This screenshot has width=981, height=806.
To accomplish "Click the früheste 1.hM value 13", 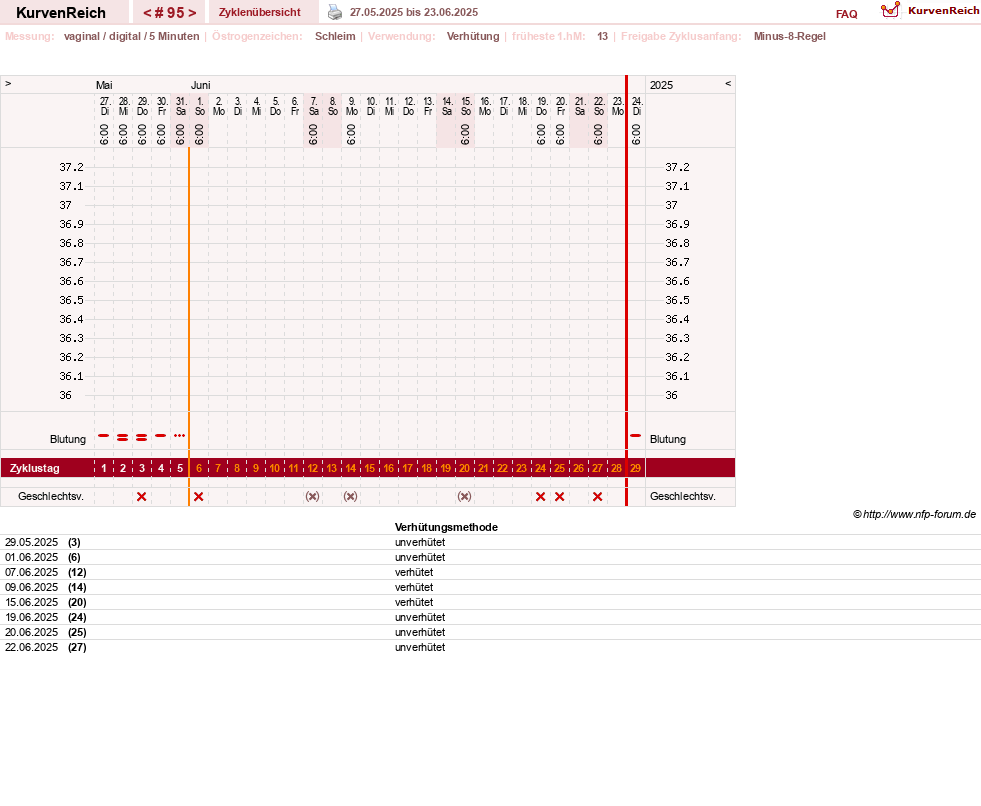I will coord(602,36).
